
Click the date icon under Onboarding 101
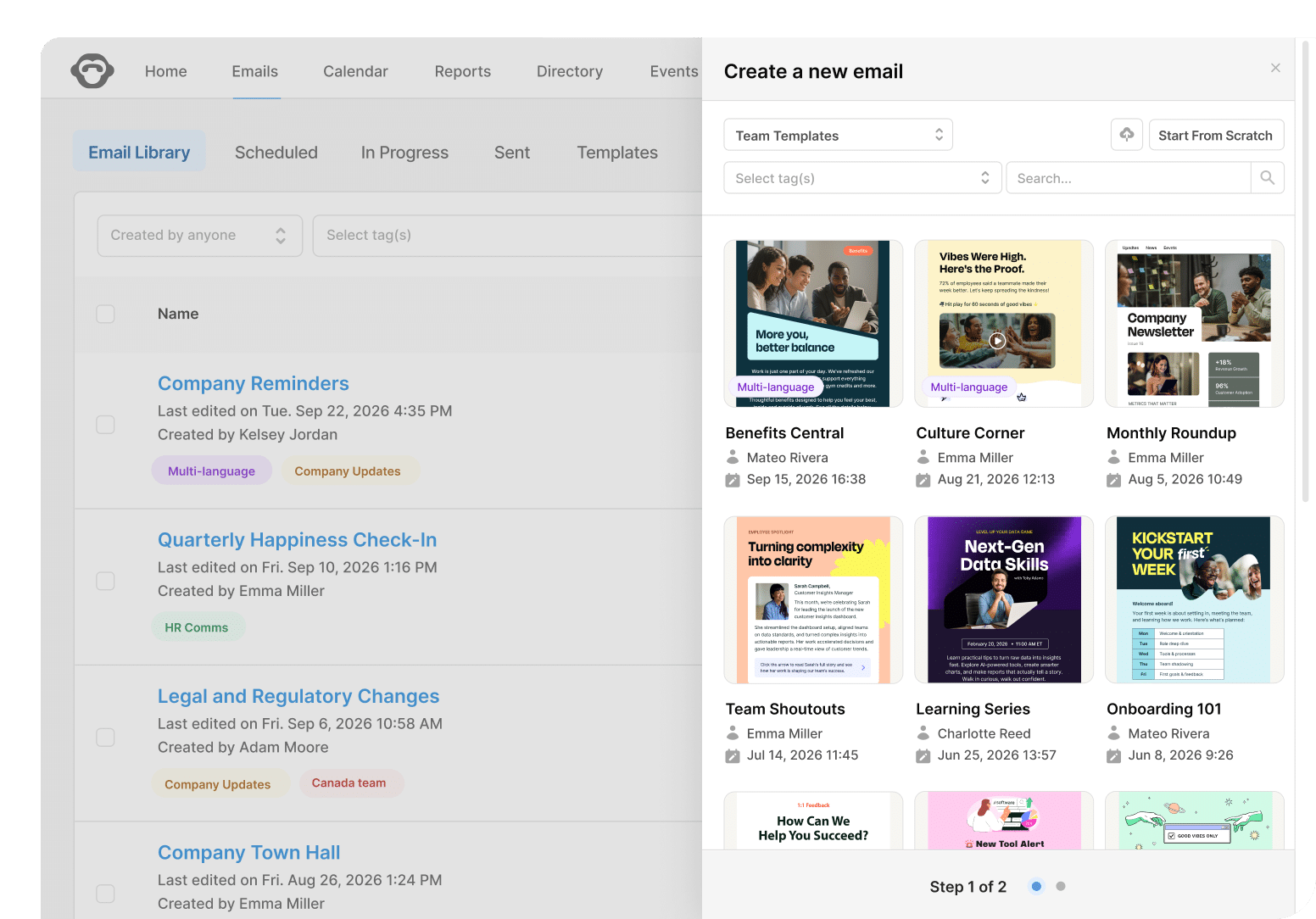pyautogui.click(x=1113, y=755)
